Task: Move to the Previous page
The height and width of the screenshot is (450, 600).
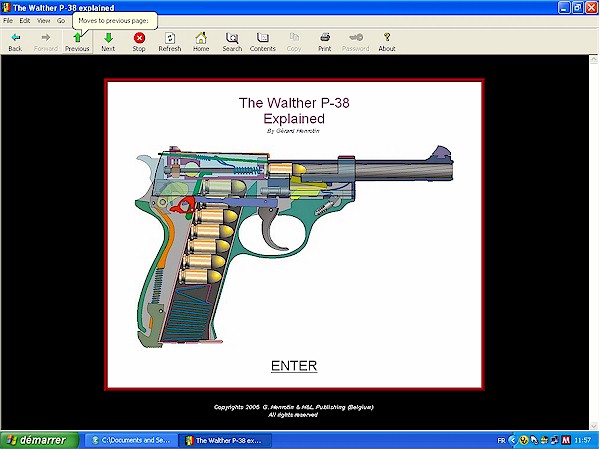Action: pyautogui.click(x=77, y=42)
